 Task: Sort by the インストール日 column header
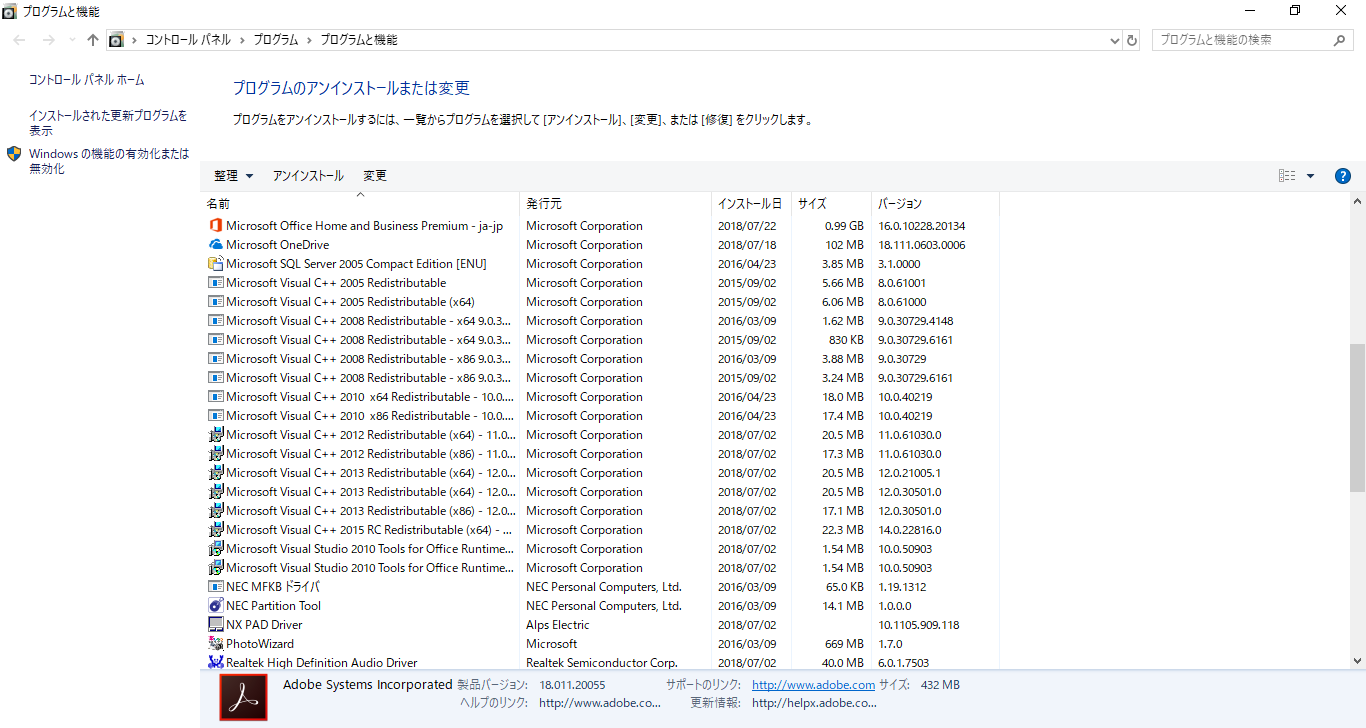pyautogui.click(x=751, y=204)
